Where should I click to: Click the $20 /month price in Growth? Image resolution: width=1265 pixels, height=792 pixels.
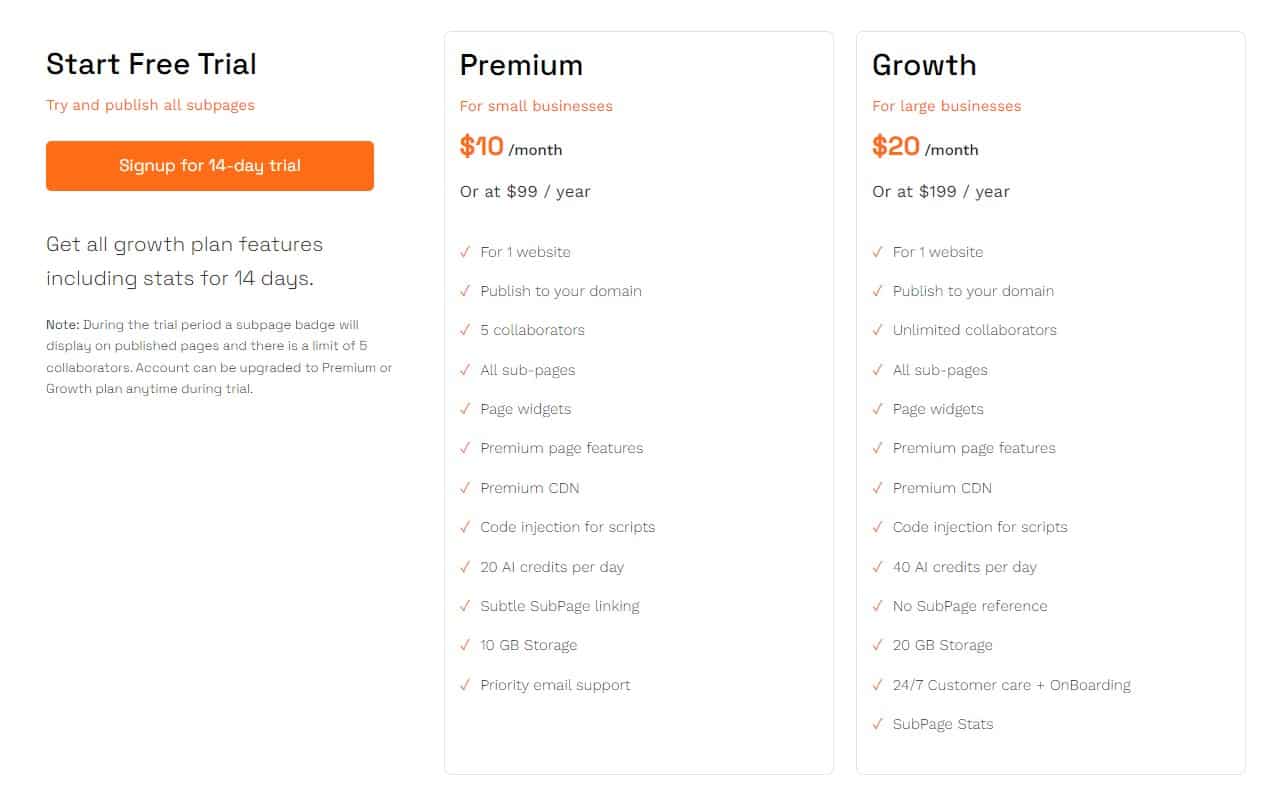coord(925,146)
